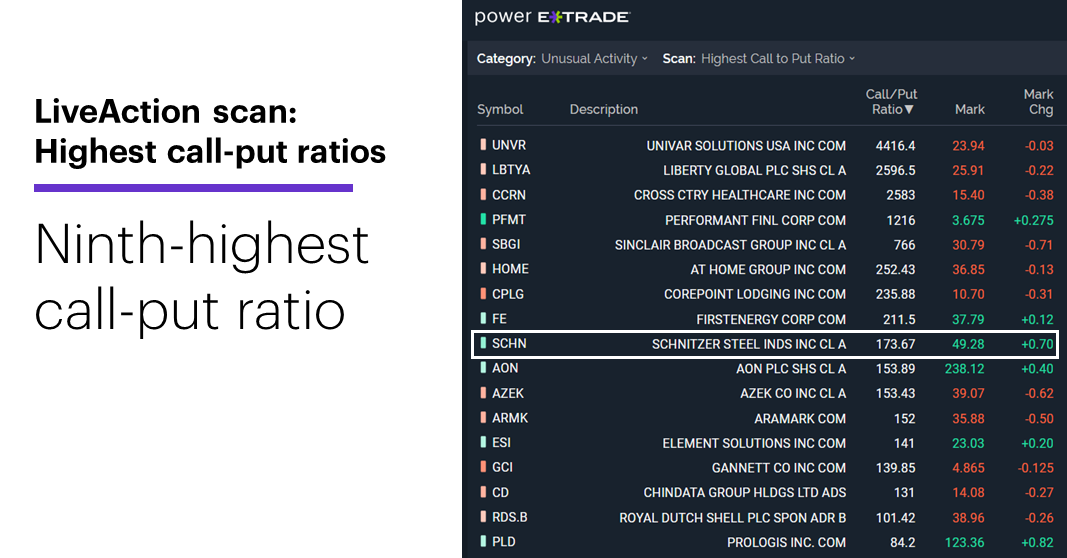Select the HOME symbol

pos(510,269)
